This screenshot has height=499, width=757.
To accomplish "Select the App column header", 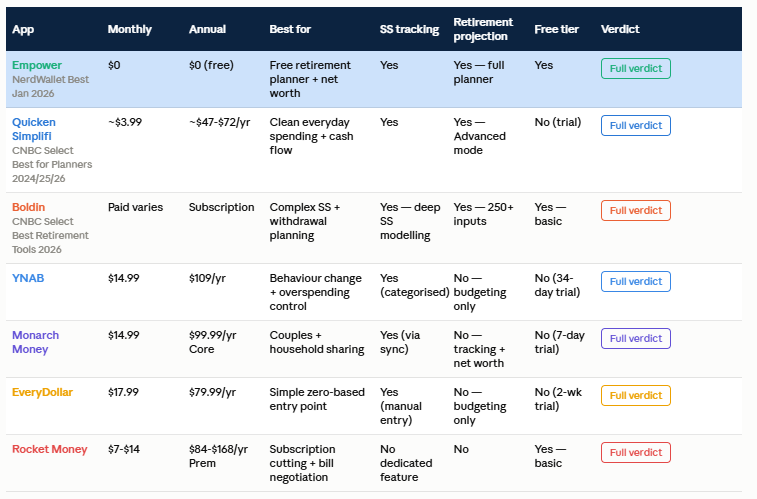I will point(23,29).
